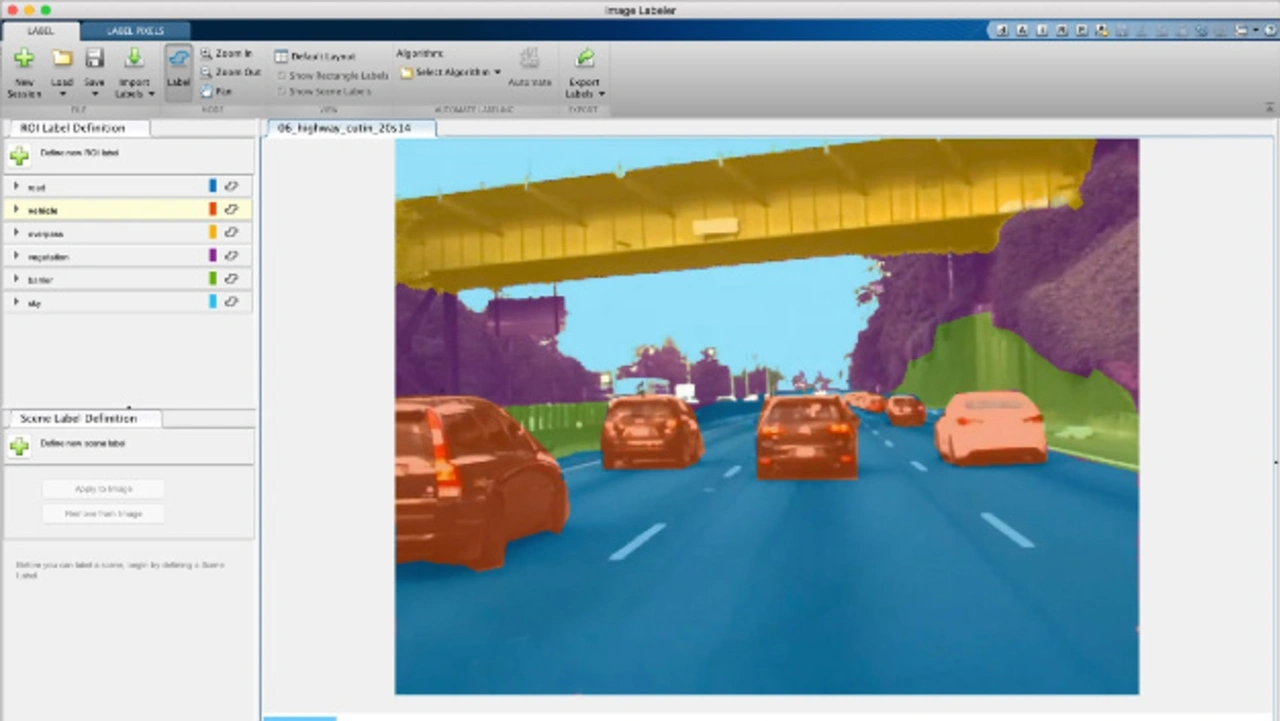Activate the Pan tool
Viewport: 1280px width, 721px height.
point(216,91)
